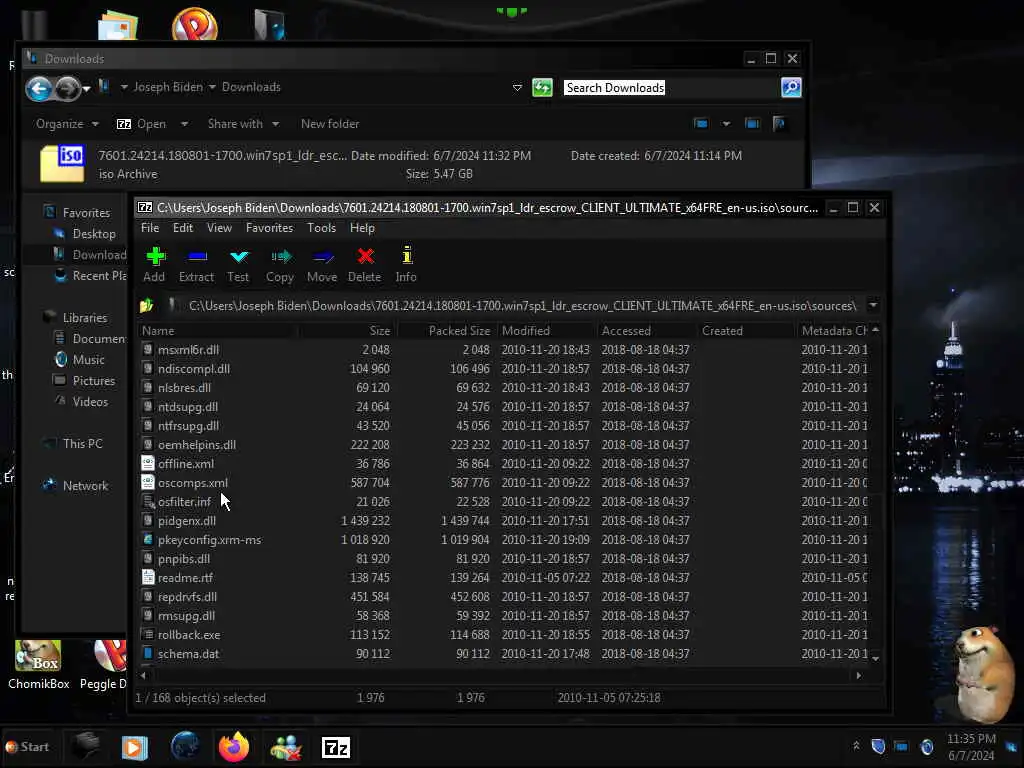Click the Downloads breadcrumb in address bar
Image resolution: width=1024 pixels, height=768 pixels.
[251, 87]
